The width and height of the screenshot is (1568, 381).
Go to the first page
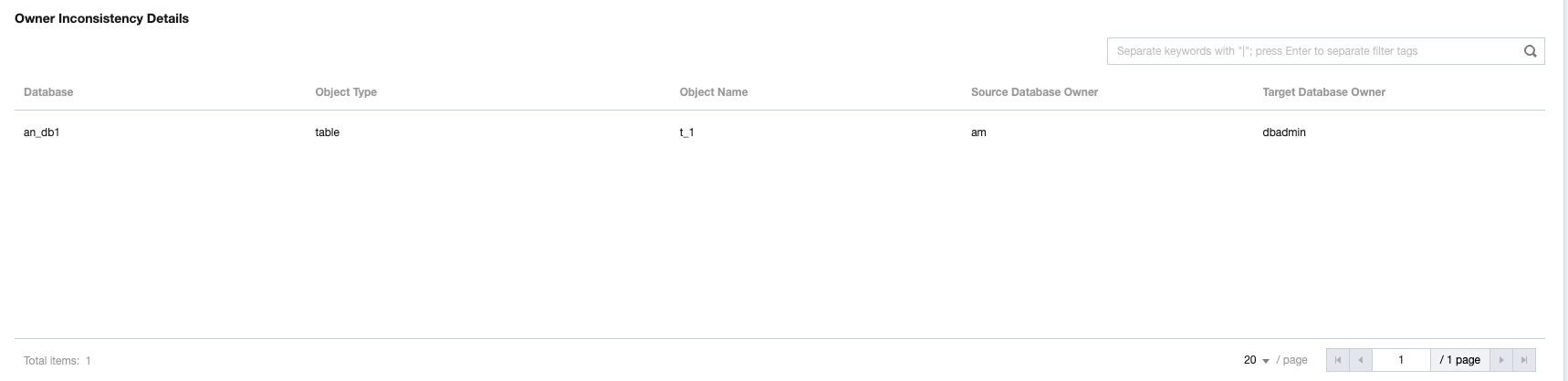click(1337, 360)
